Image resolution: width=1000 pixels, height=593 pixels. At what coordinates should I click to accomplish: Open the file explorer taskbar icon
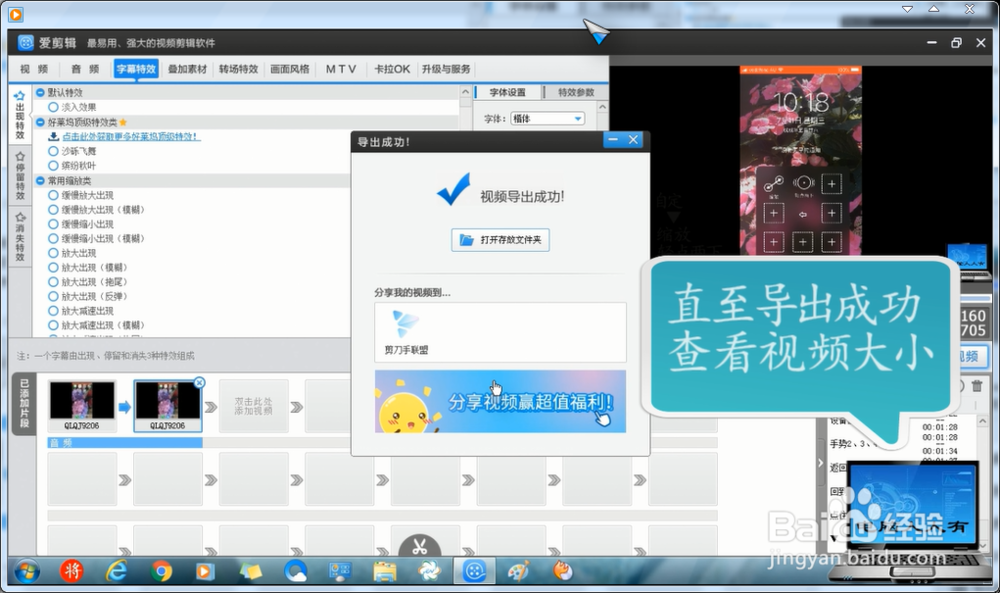point(385,571)
